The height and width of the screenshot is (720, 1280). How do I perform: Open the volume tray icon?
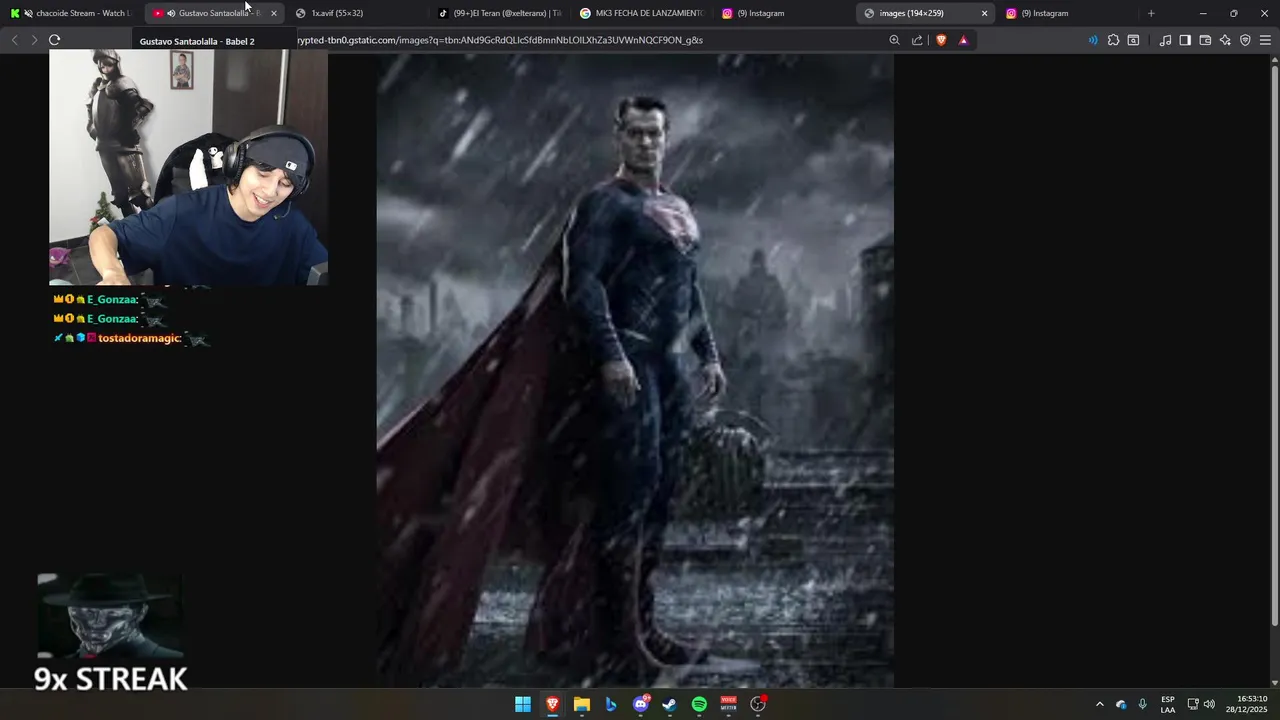click(x=1209, y=704)
